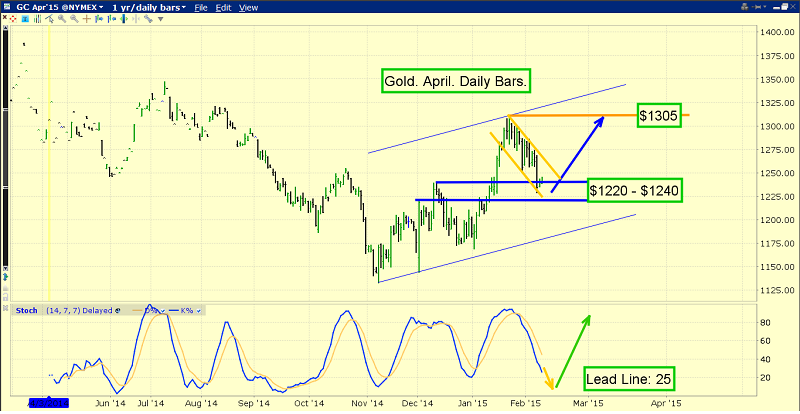Expand the toolbar overflow arrow

coord(160,19)
